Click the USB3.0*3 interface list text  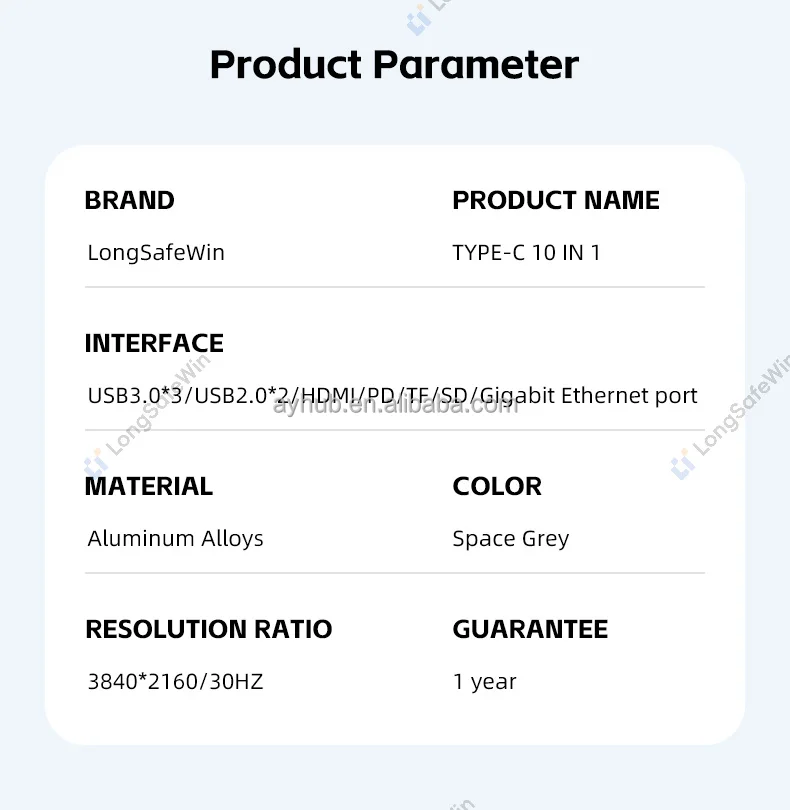[392, 396]
